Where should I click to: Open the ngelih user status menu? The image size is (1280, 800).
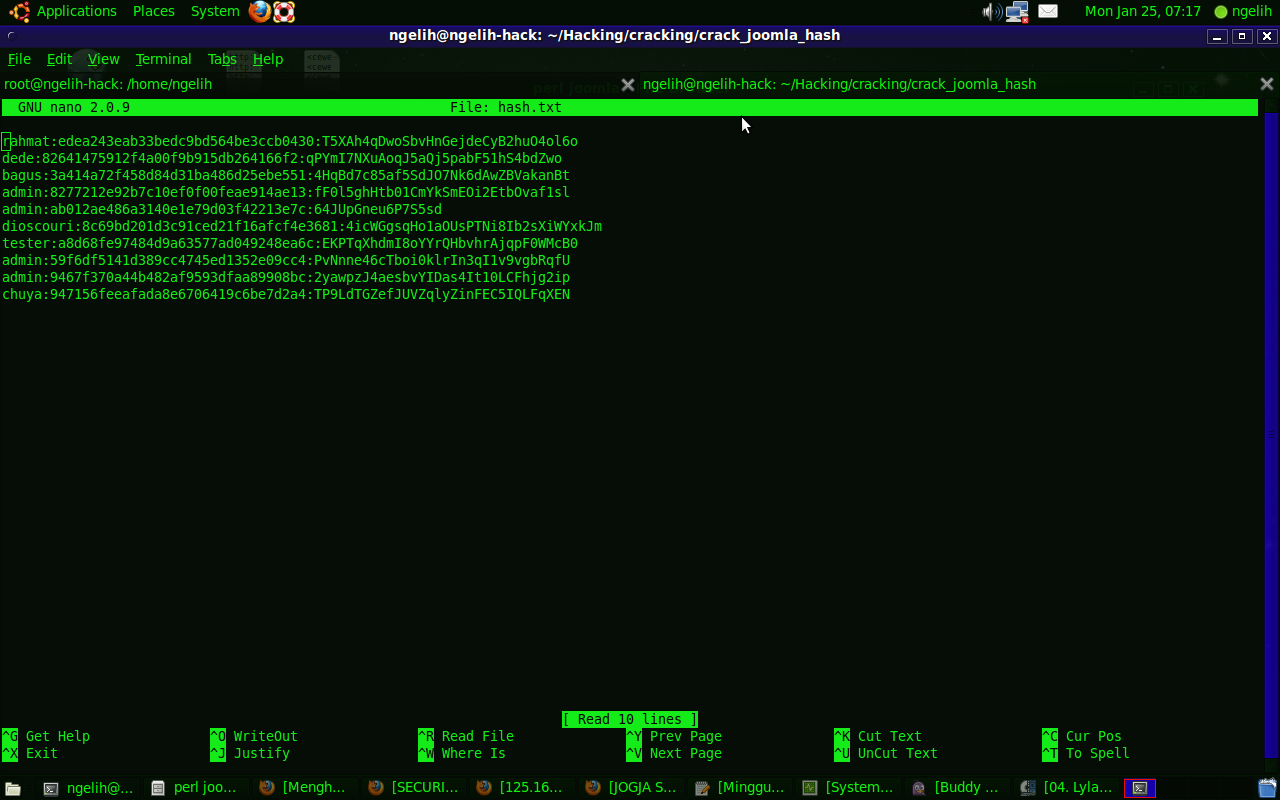coord(1243,12)
